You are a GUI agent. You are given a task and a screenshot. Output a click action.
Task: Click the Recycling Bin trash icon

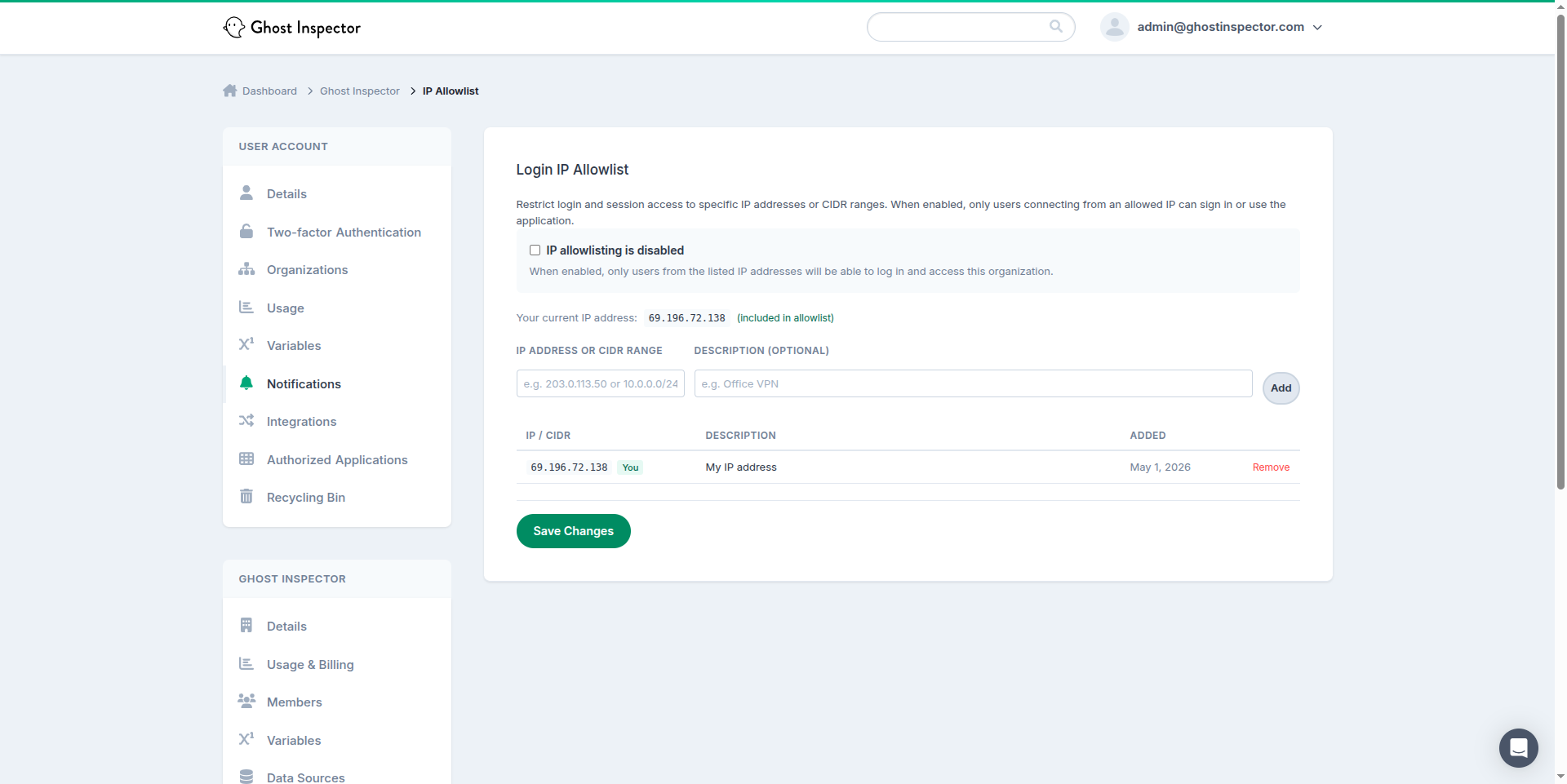point(246,497)
